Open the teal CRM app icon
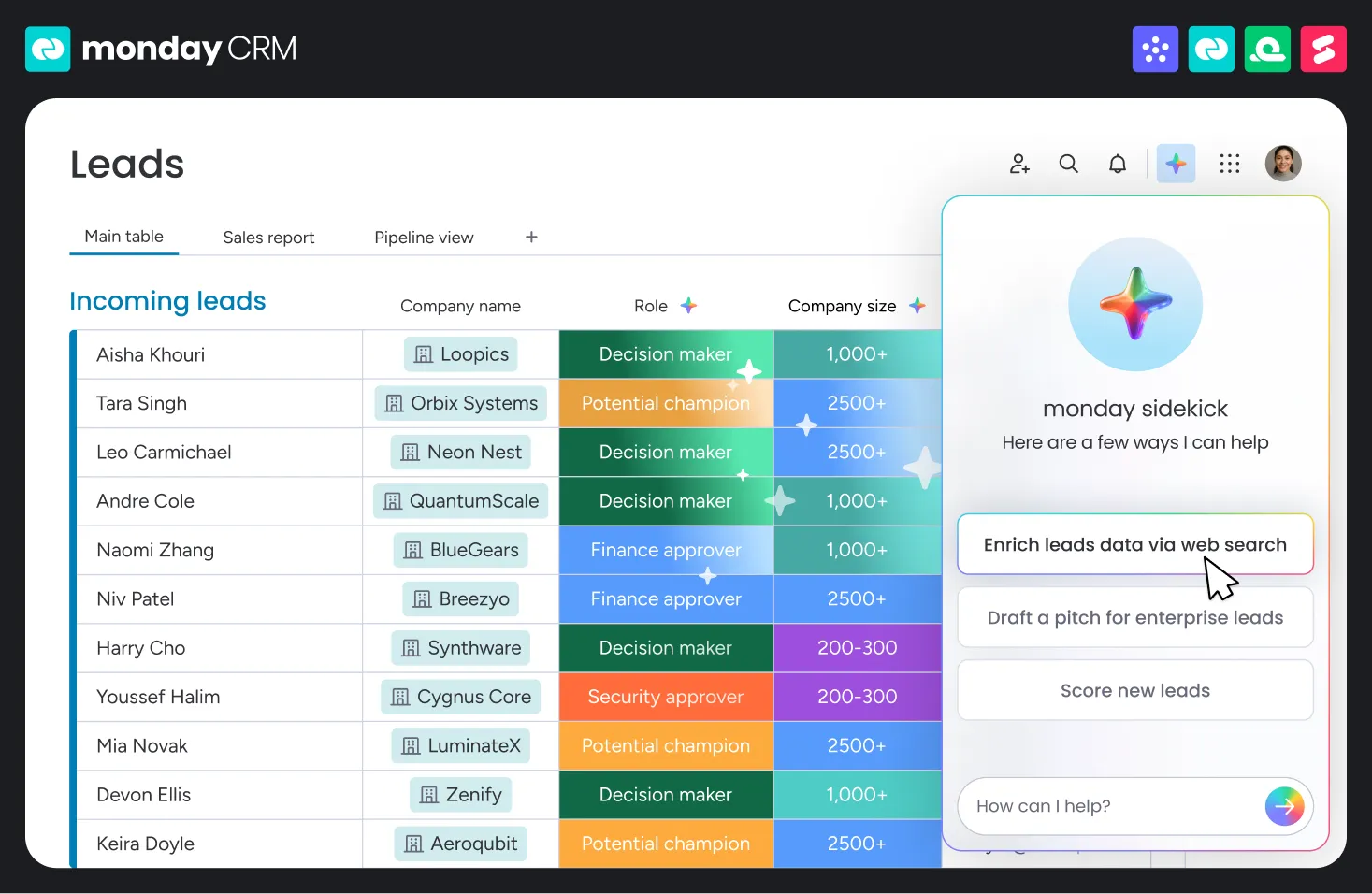The image size is (1372, 894). click(1211, 49)
